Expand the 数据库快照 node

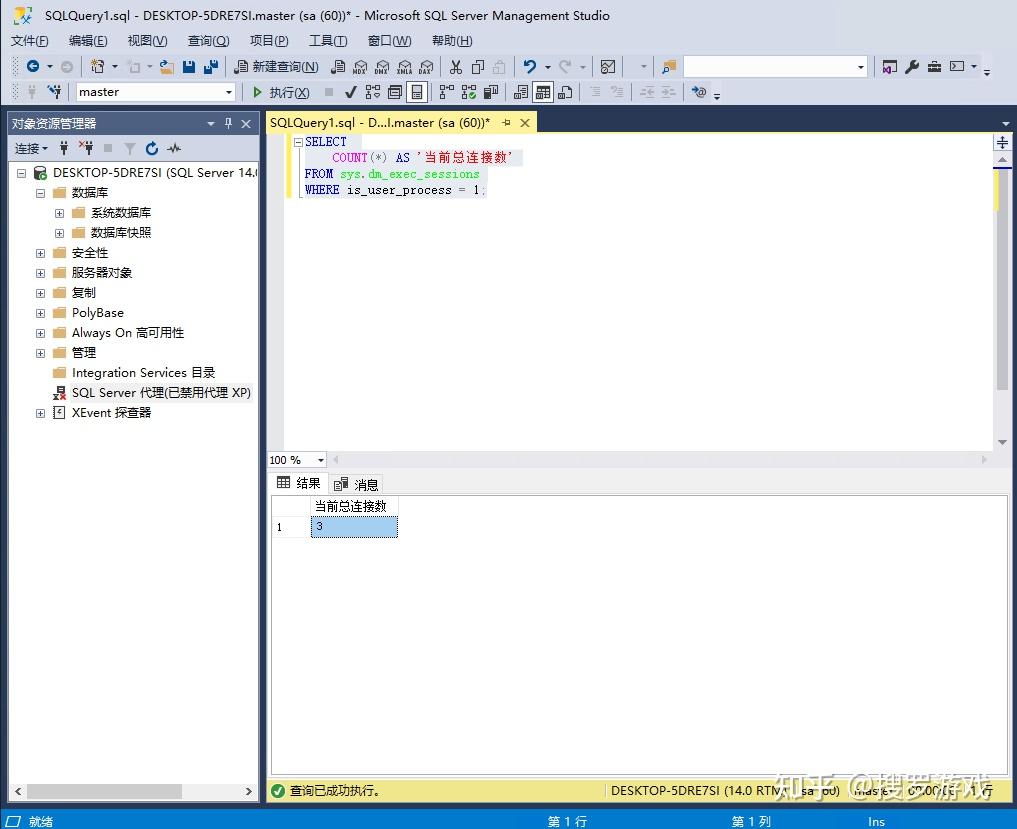pos(60,234)
